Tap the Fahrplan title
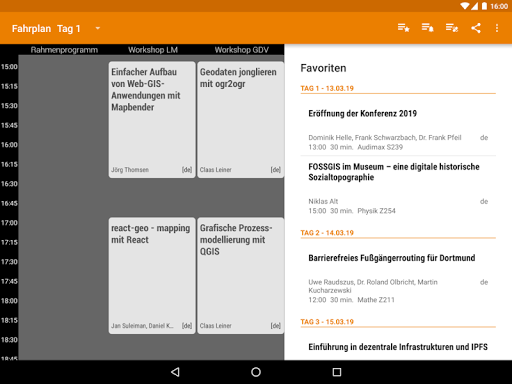Image resolution: width=512 pixels, height=384 pixels. point(31,29)
